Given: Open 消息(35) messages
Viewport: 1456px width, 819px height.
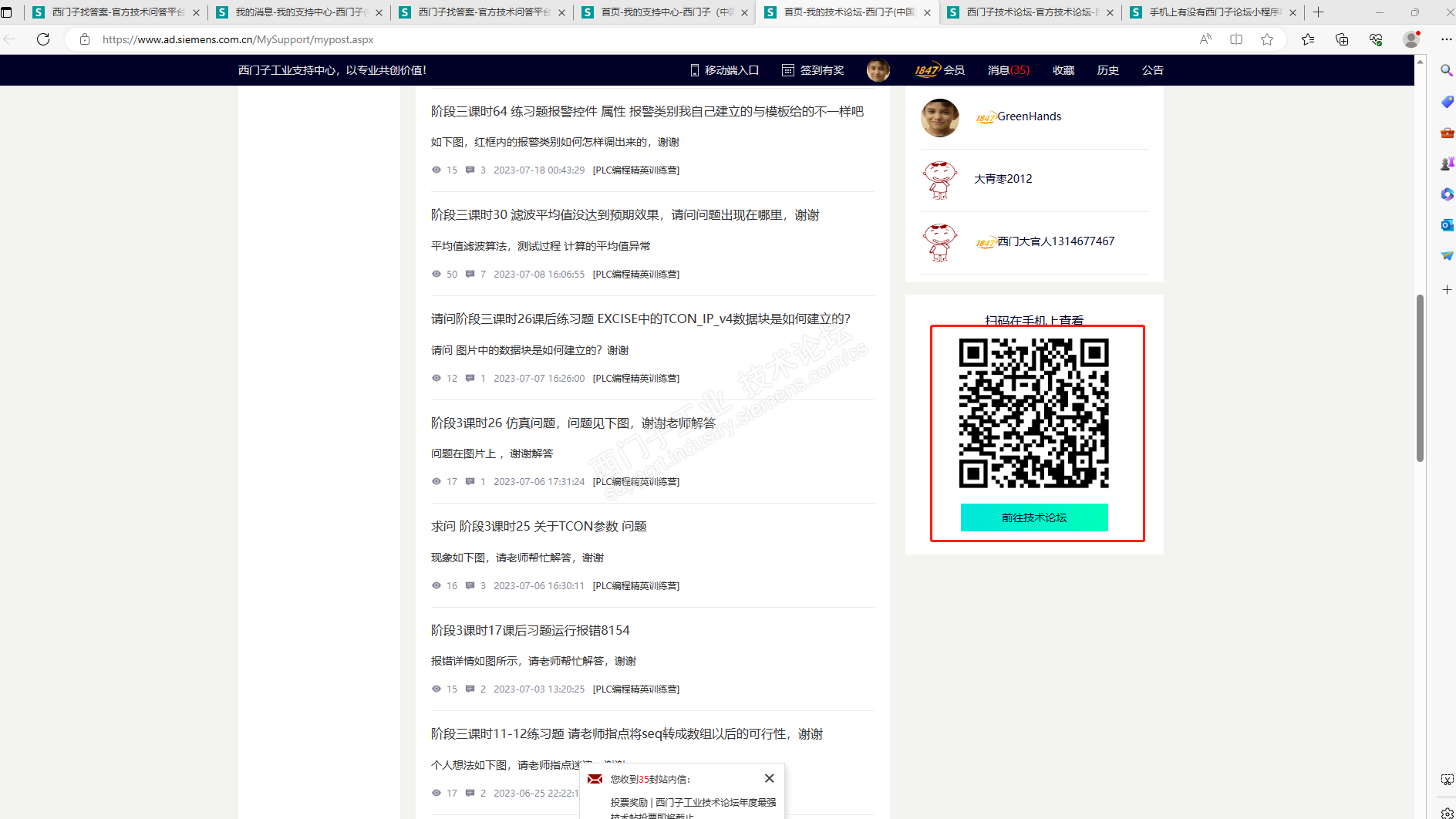Looking at the screenshot, I should 1009,70.
